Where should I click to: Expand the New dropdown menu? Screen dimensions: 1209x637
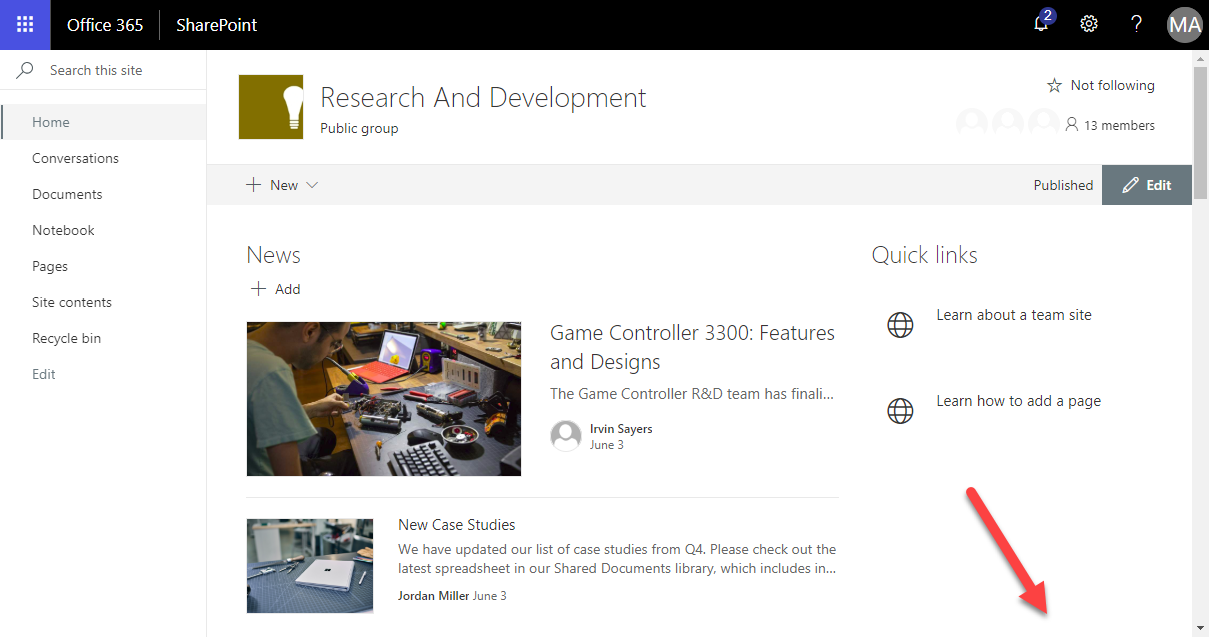pyautogui.click(x=283, y=185)
